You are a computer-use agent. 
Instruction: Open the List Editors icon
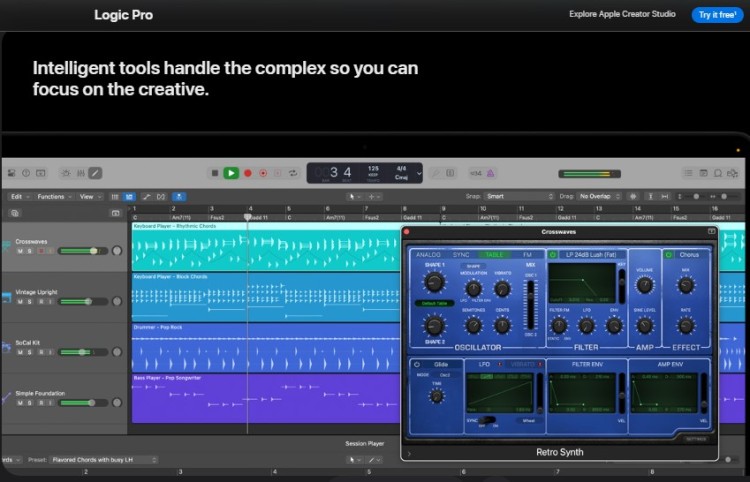tap(688, 173)
